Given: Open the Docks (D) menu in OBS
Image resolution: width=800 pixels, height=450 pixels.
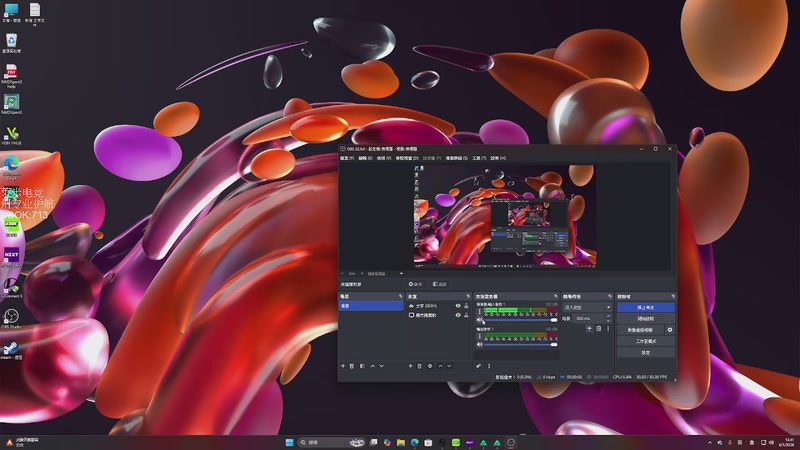Looking at the screenshot, I should pos(407,158).
